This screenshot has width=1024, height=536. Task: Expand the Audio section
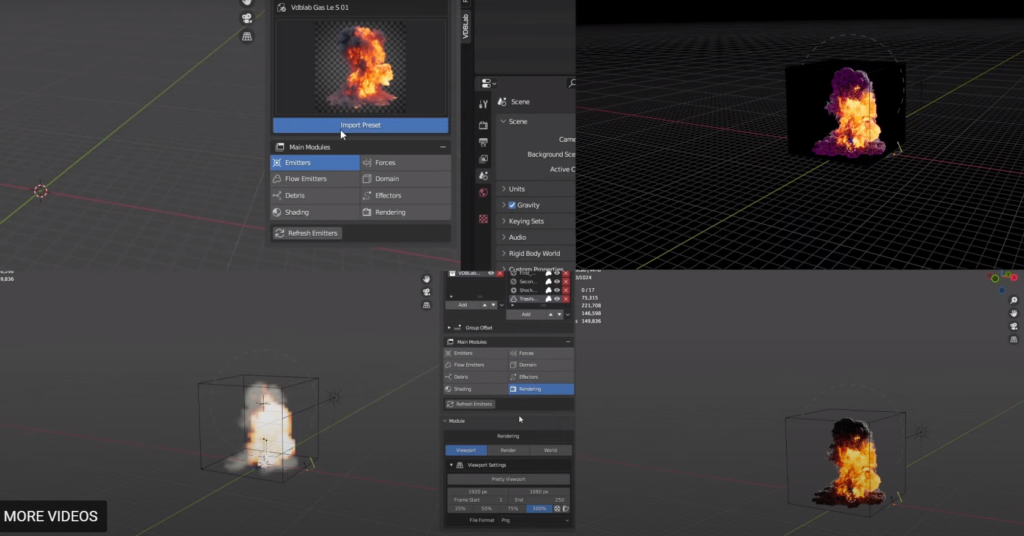click(x=504, y=237)
